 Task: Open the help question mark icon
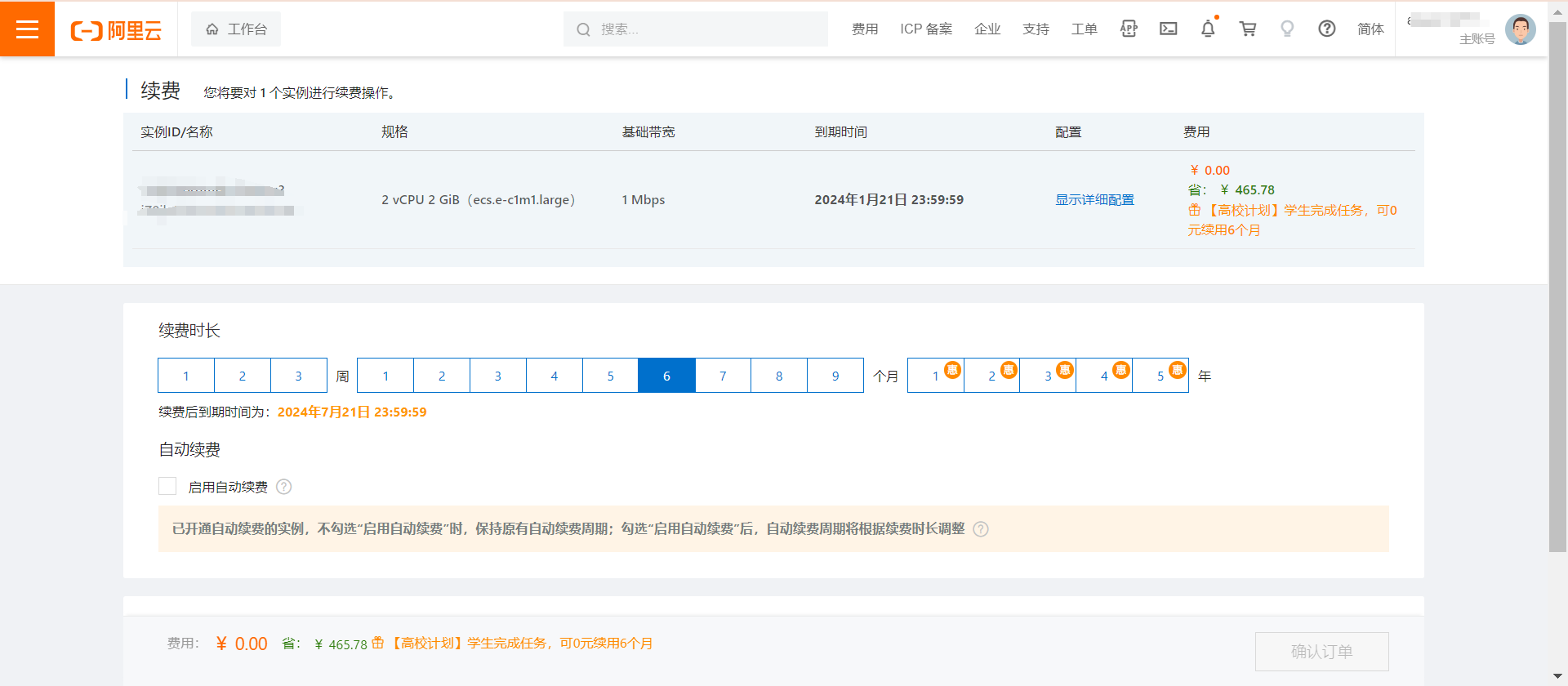click(x=1327, y=29)
